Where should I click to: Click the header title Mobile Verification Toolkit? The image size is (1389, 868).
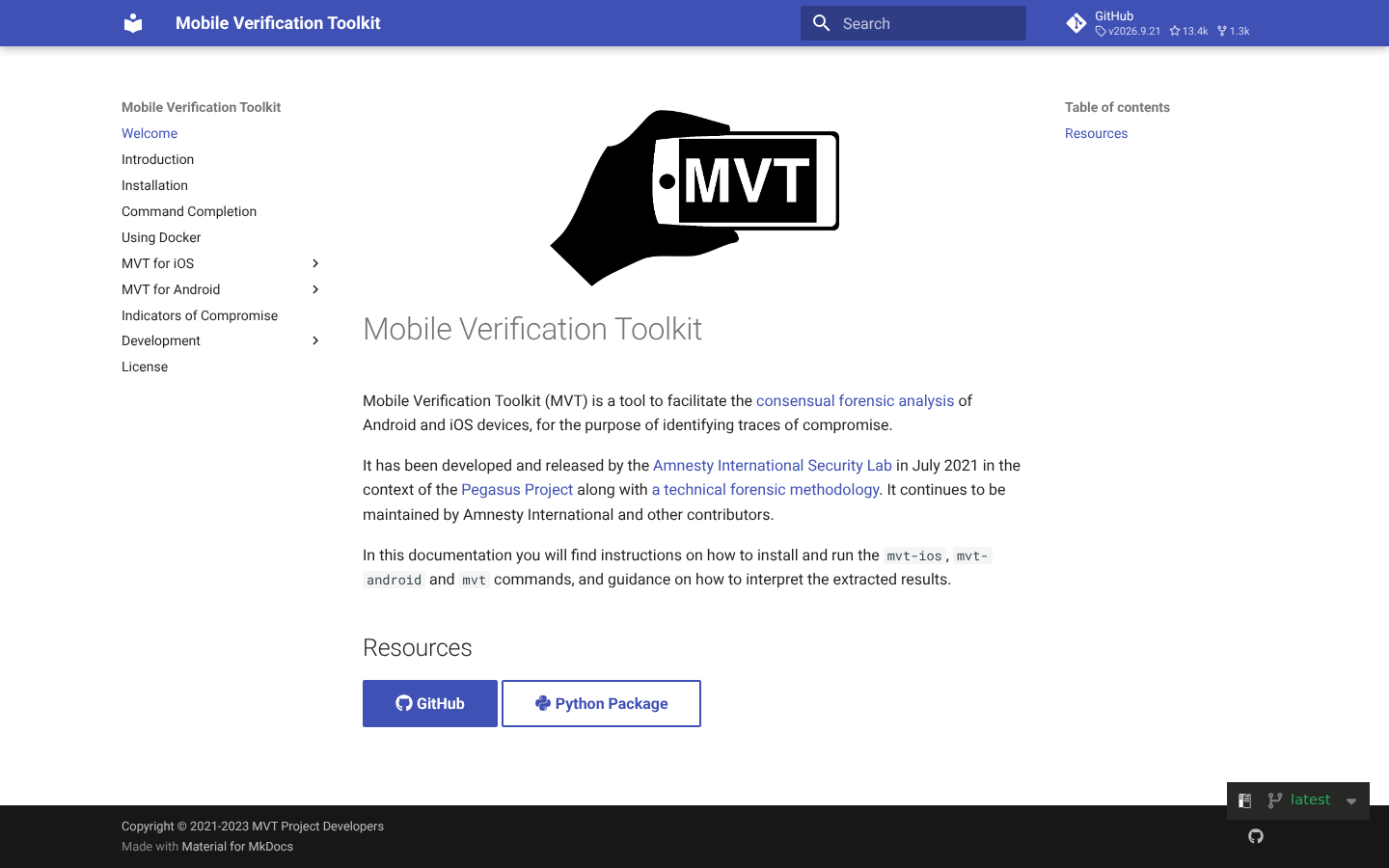coord(278,23)
